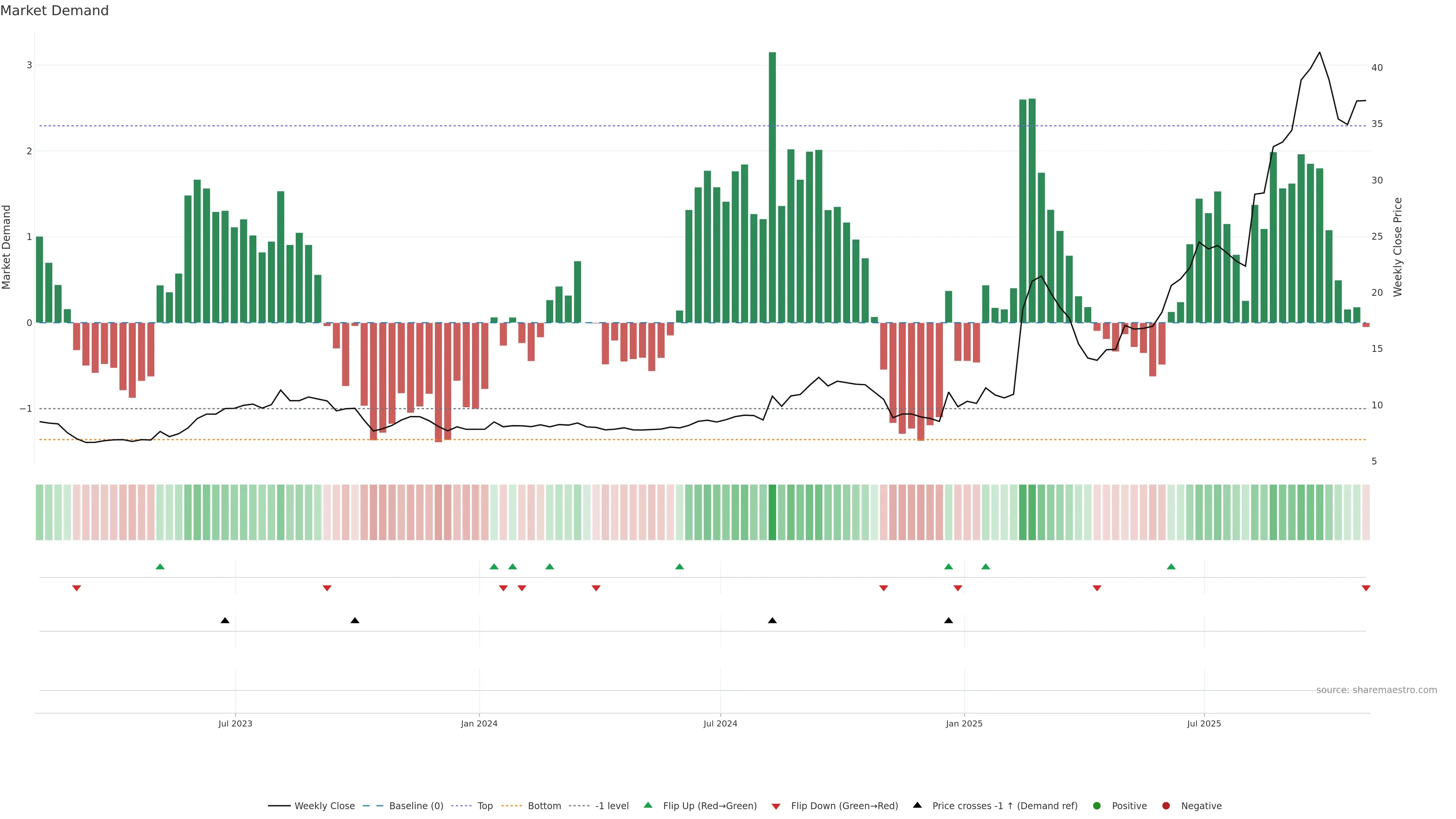Click the black Price crosses -1 triangle legend icon
Screen dimensions: 1456x819
pyautogui.click(x=917, y=805)
